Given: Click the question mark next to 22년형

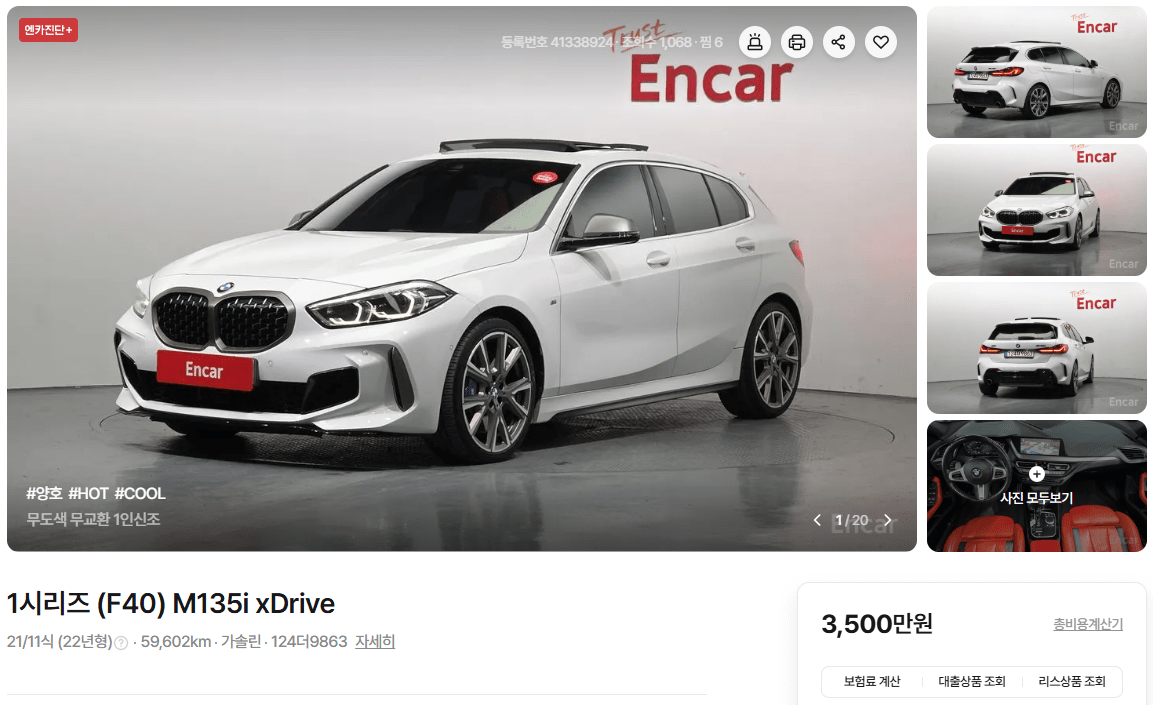Looking at the screenshot, I should click(x=121, y=643).
